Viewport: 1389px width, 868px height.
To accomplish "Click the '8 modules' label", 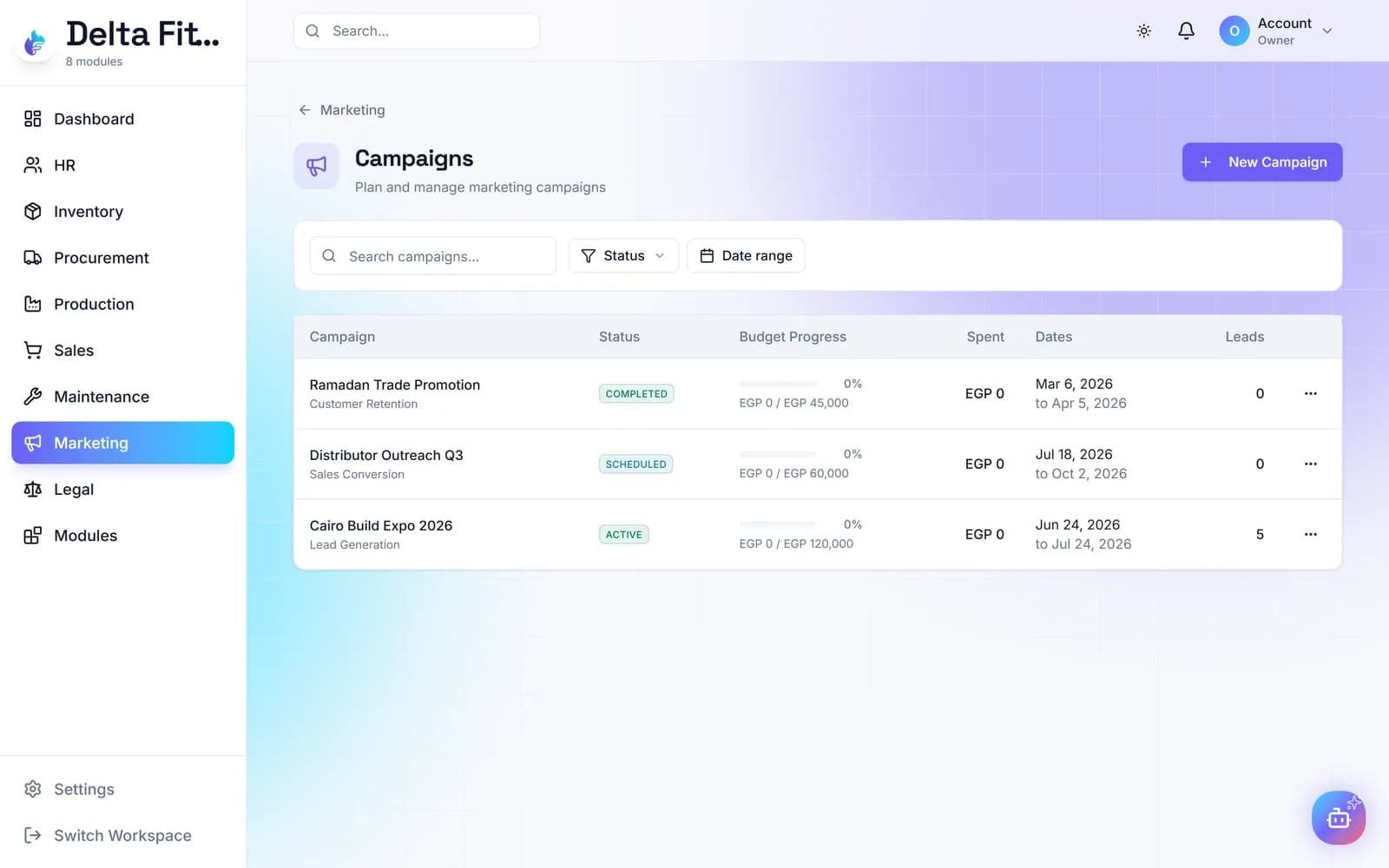I will [94, 62].
